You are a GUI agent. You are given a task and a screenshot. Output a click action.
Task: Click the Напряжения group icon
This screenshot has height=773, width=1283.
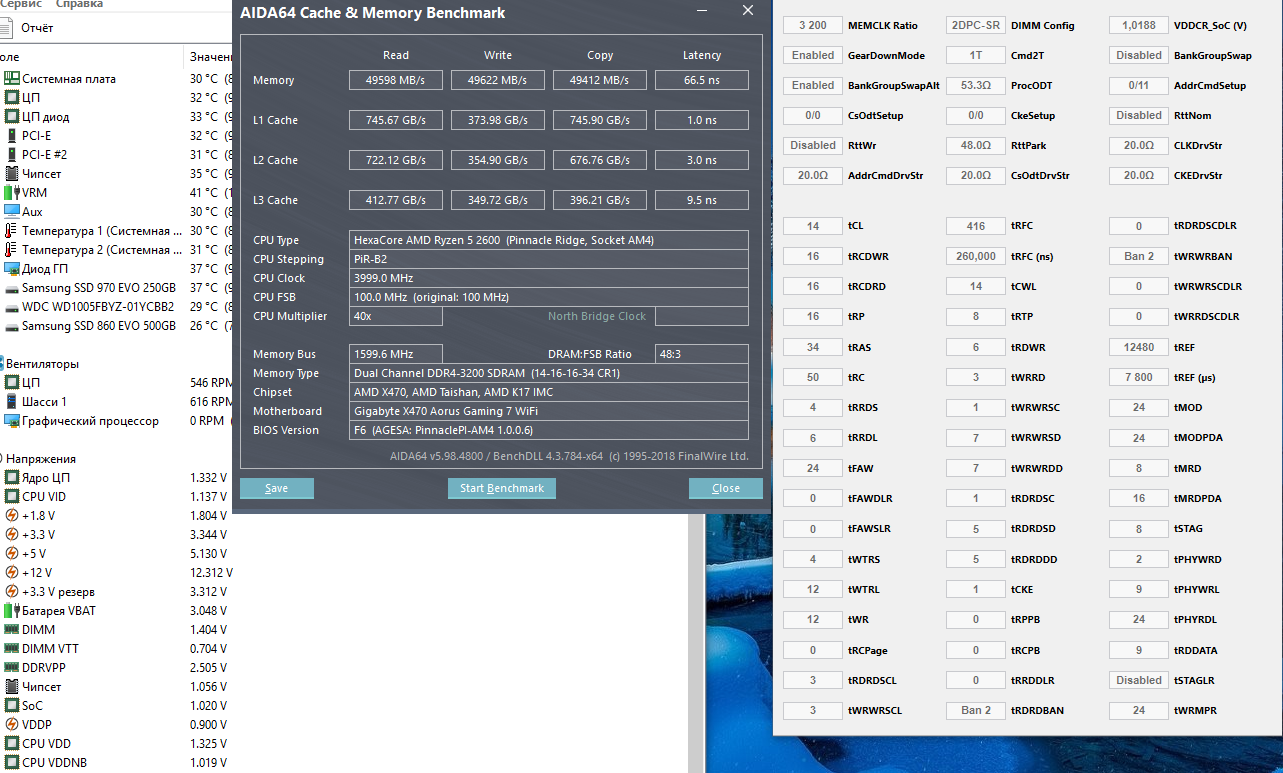(2, 459)
